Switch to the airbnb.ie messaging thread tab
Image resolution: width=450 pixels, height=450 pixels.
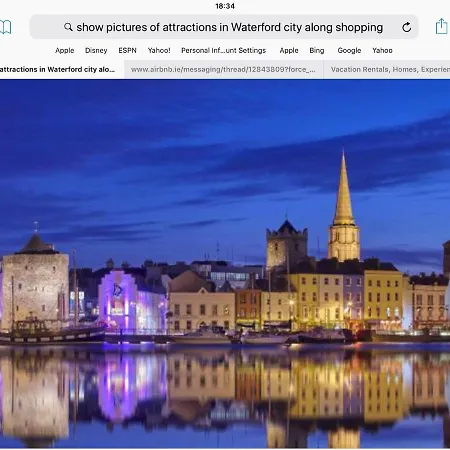(x=223, y=69)
